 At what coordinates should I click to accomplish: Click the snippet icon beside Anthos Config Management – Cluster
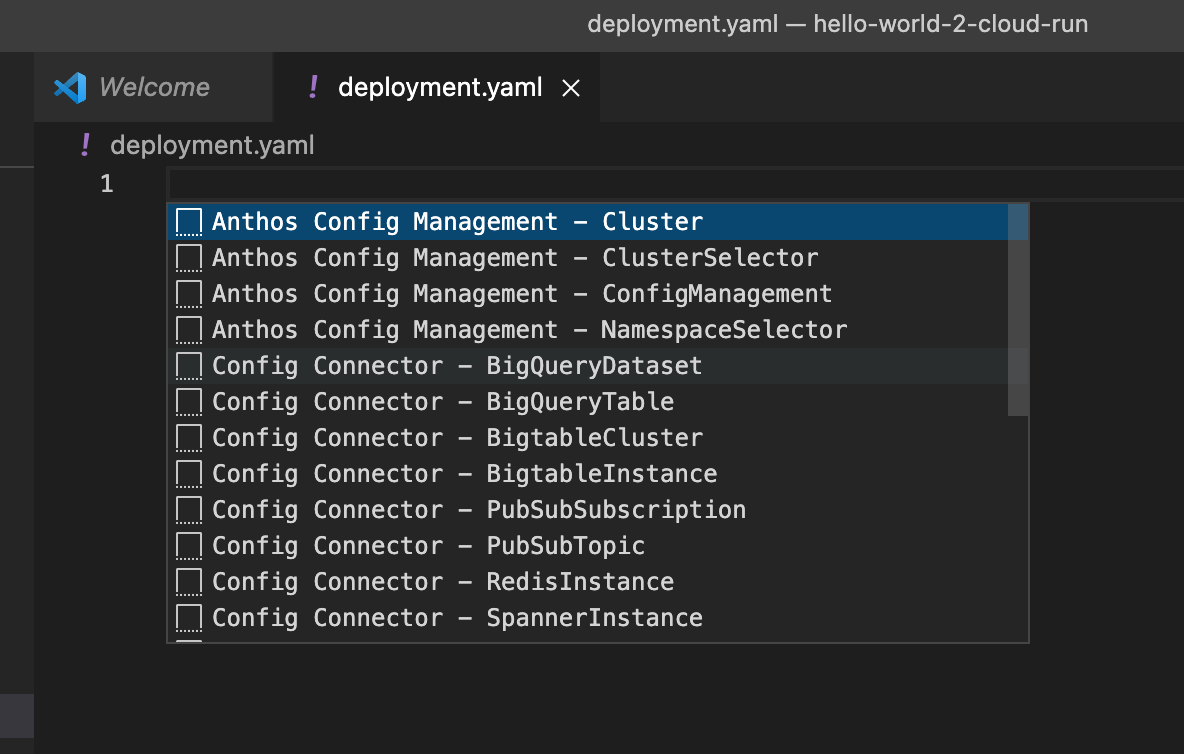click(x=188, y=221)
